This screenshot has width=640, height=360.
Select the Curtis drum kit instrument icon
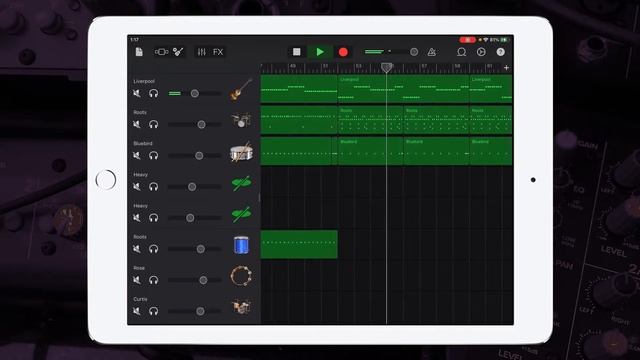(241, 307)
